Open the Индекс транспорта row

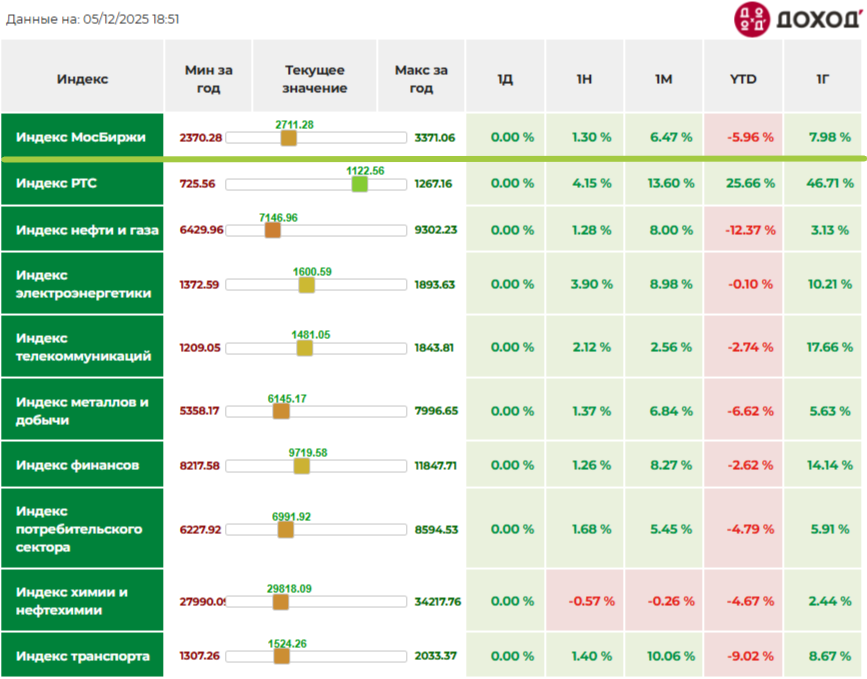[82, 655]
